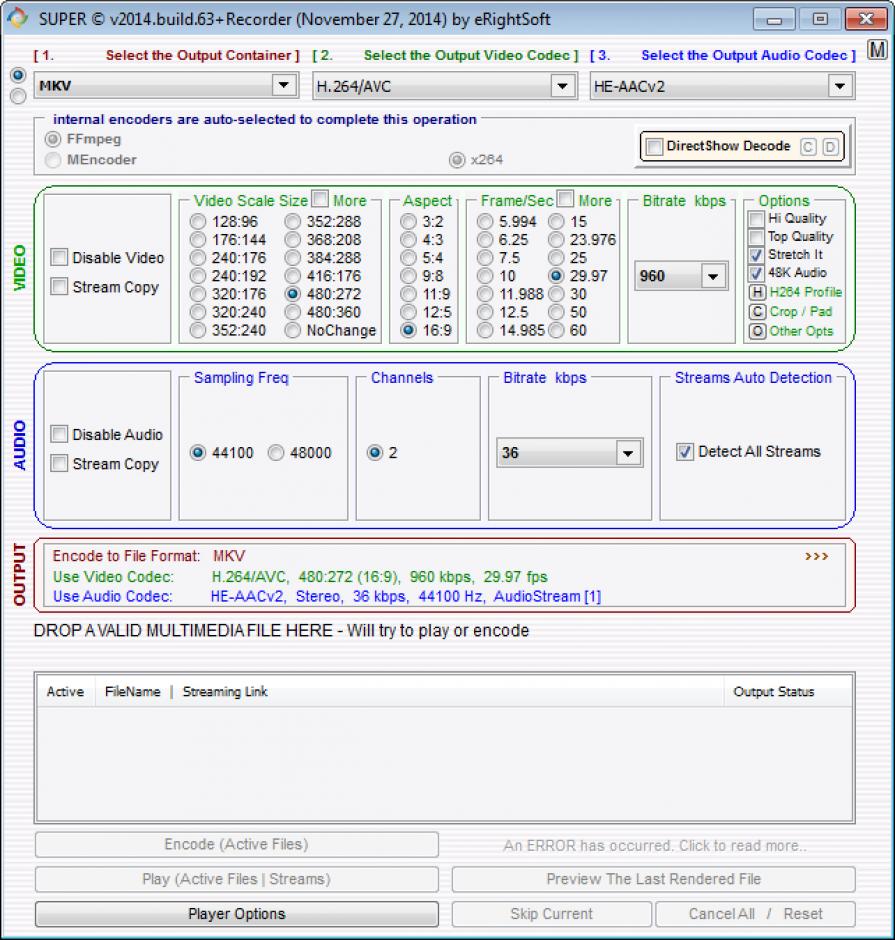The image size is (895, 940).
Task: Open the H.264/AVC video codec dropdown
Action: pyautogui.click(x=563, y=86)
